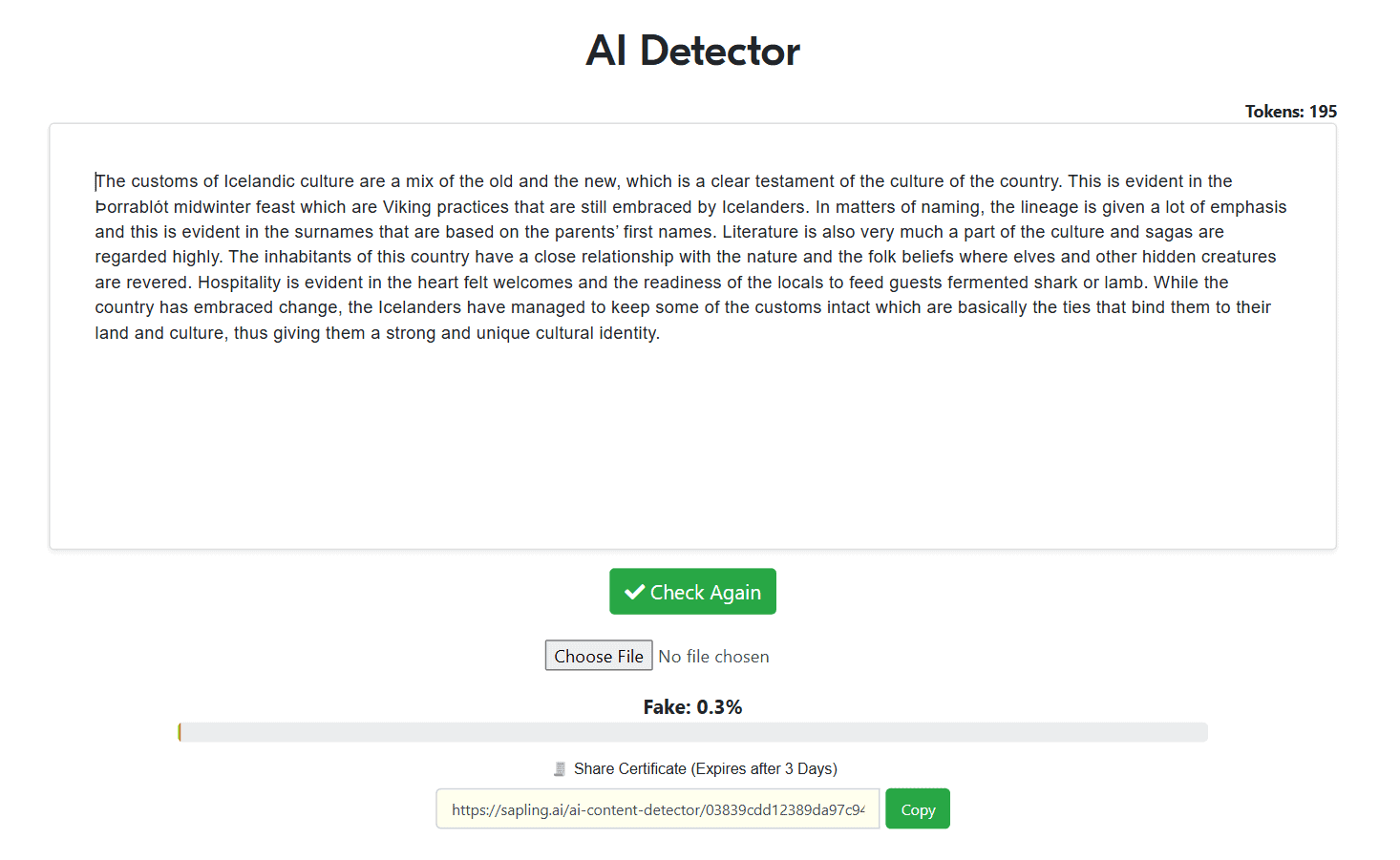This screenshot has width=1400, height=860.
Task: Click the 'Fake: 0.3%' result label
Action: coord(692,707)
